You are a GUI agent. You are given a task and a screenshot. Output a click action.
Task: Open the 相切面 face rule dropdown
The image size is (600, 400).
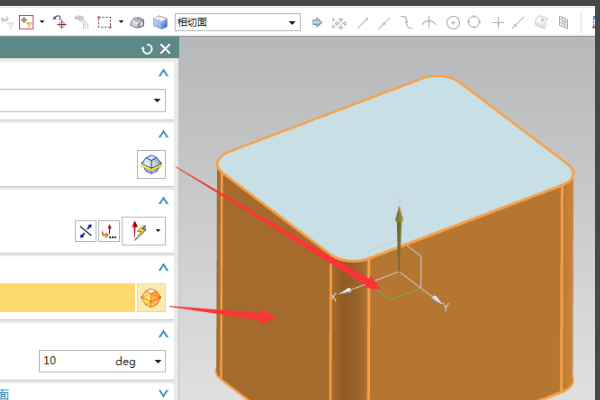(292, 21)
